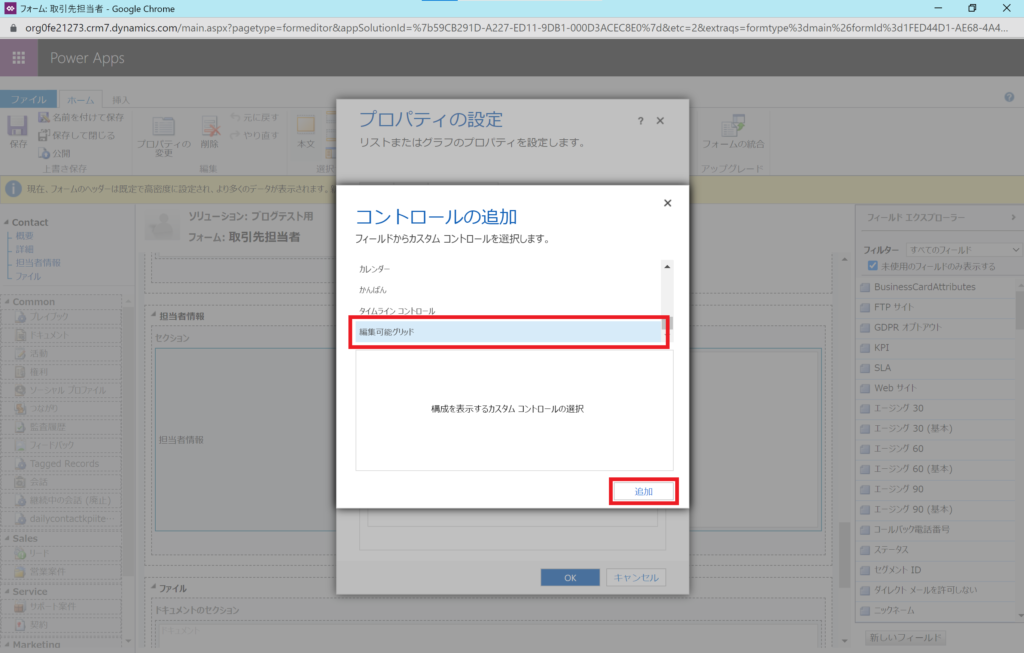Select 編集可能グリッド in the control list
The height and width of the screenshot is (653, 1024).
[x=509, y=331]
